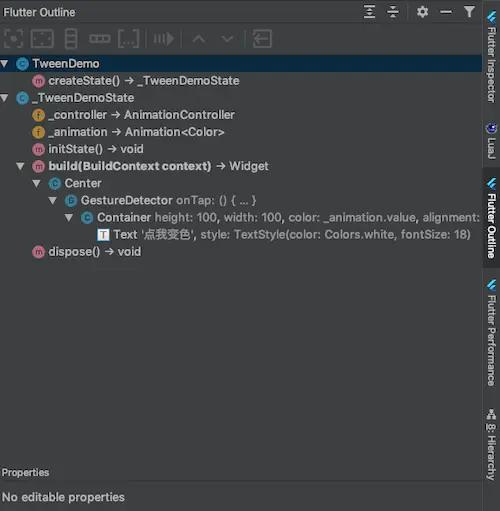
Task: Collapse the GestureDetector node
Action: (53, 200)
